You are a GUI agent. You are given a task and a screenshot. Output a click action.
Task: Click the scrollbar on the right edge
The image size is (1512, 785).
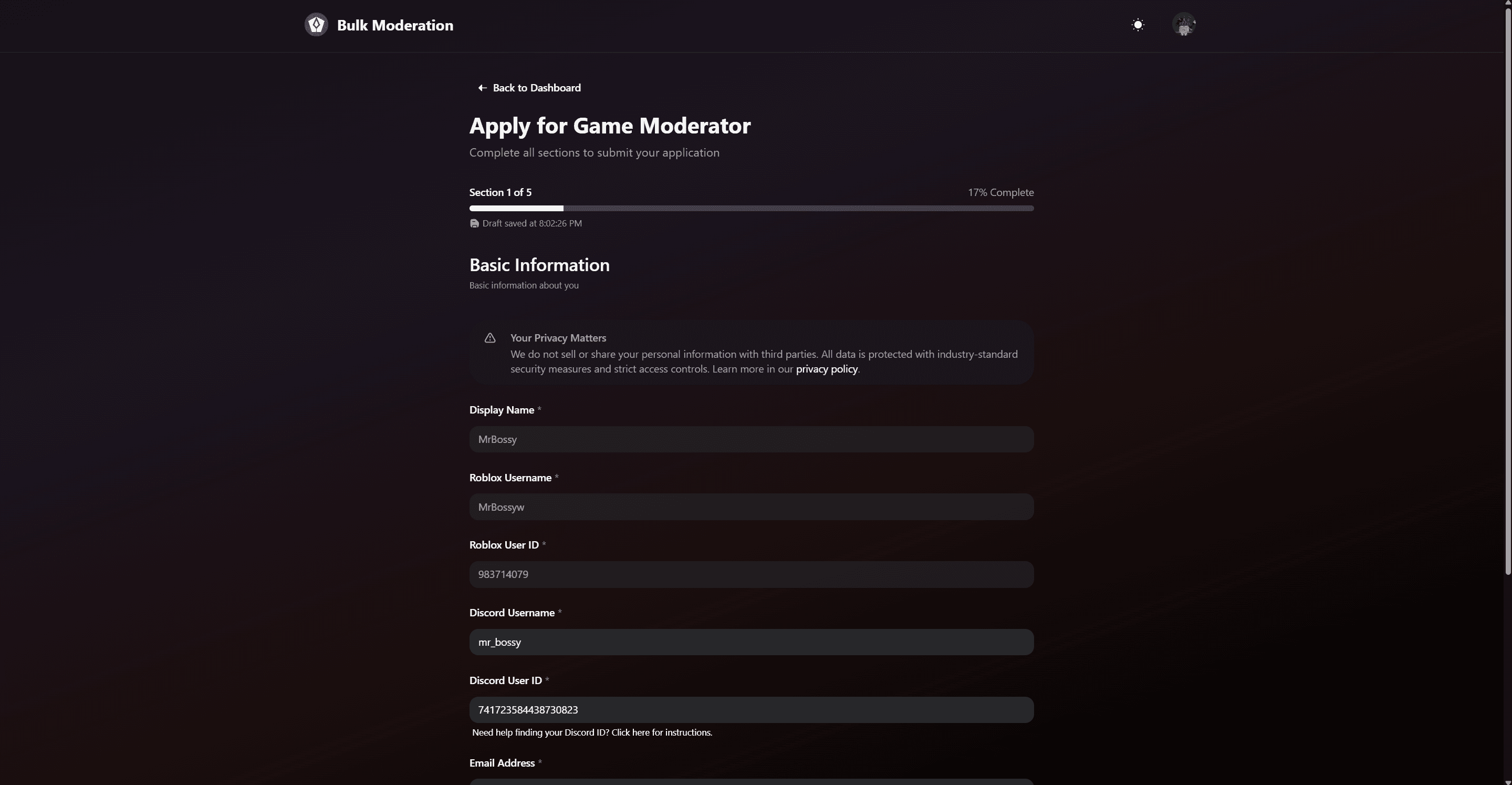coord(1507,294)
